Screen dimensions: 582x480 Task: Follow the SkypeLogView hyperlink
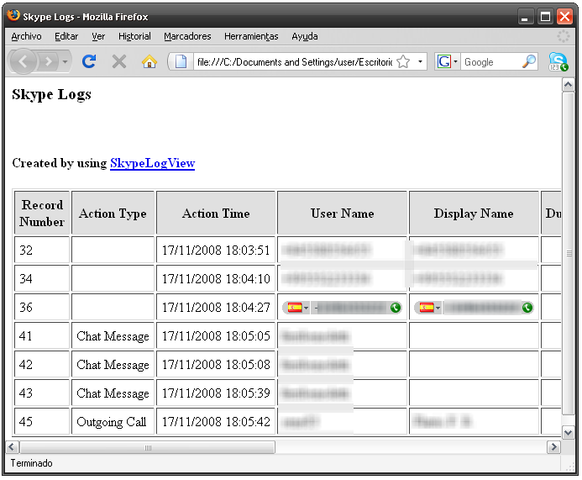pyautogui.click(x=153, y=163)
